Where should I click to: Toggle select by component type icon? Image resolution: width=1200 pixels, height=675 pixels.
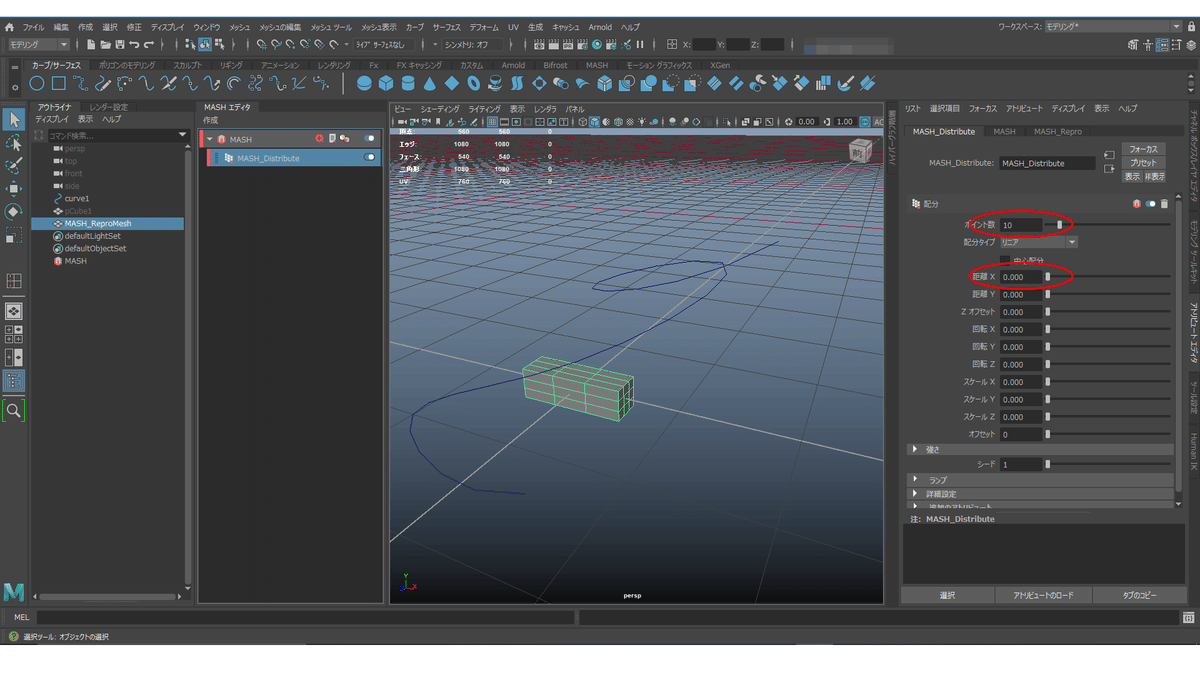click(219, 44)
